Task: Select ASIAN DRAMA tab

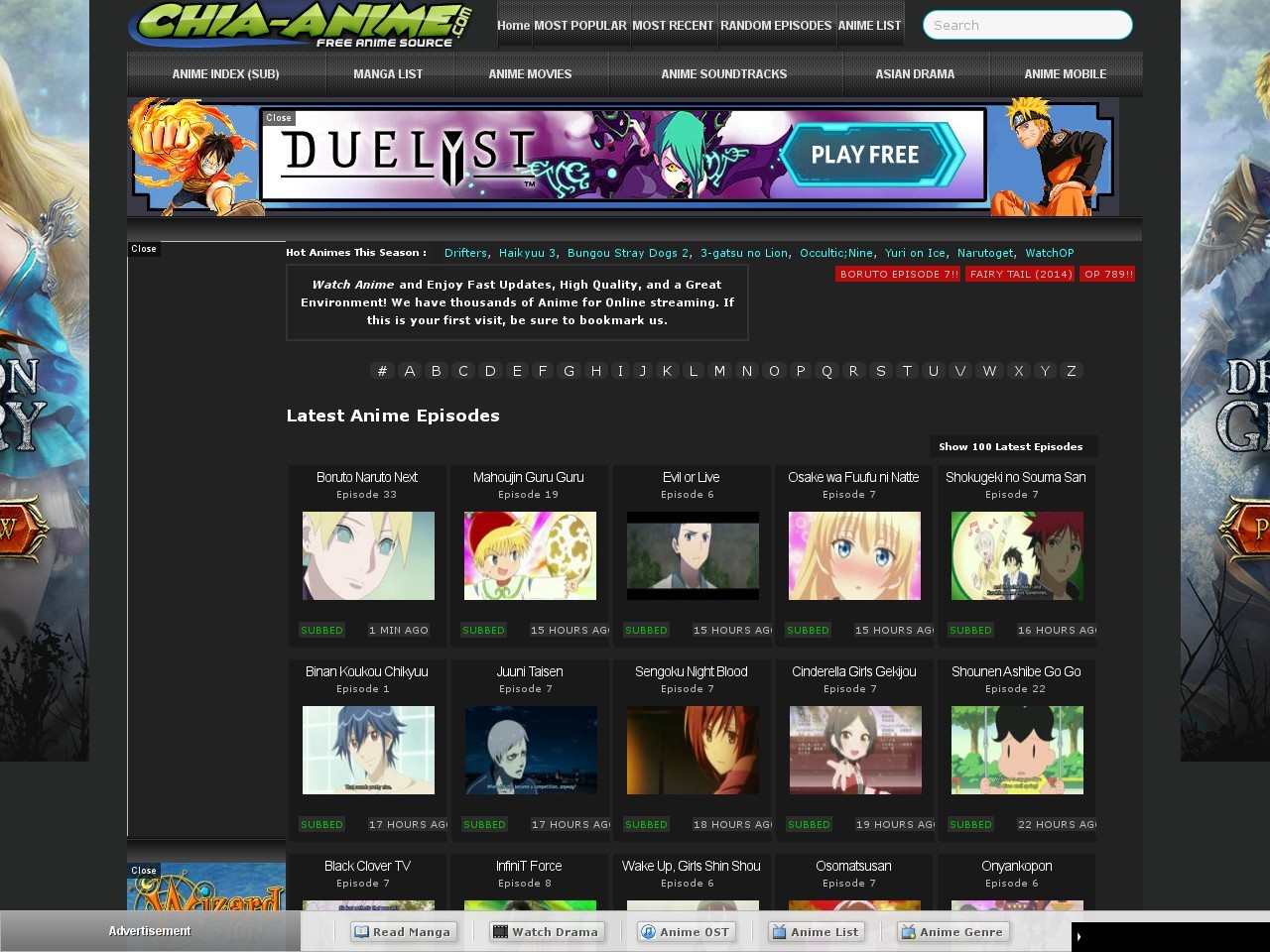Action: click(x=915, y=74)
